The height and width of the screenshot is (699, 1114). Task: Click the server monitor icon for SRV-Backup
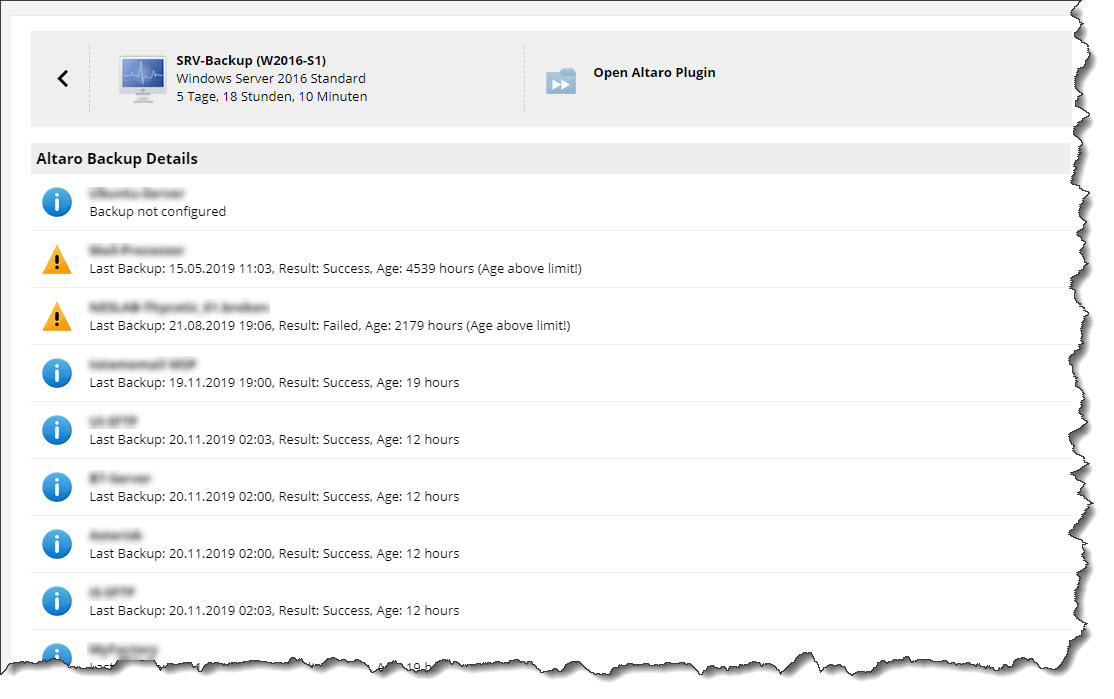143,79
